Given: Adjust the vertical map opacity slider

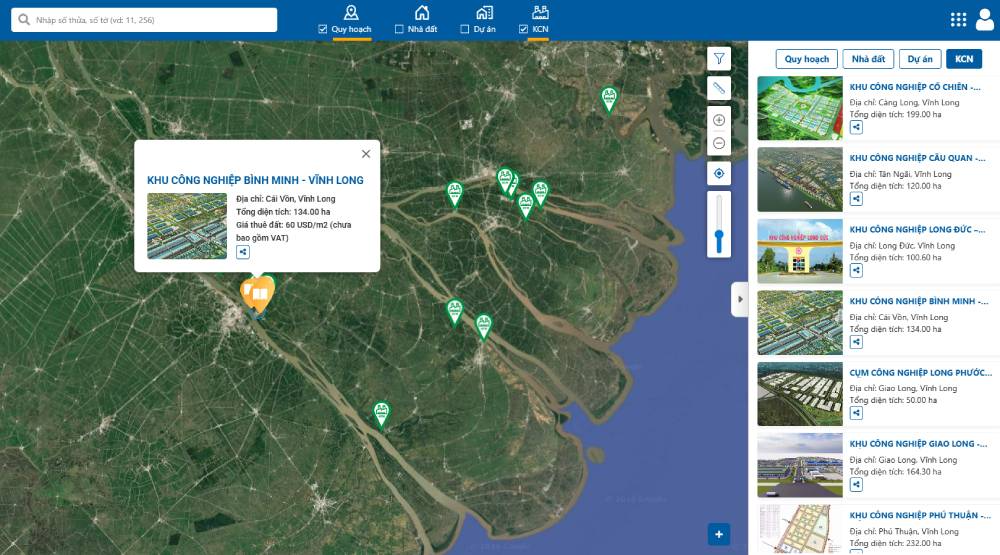Looking at the screenshot, I should (719, 238).
